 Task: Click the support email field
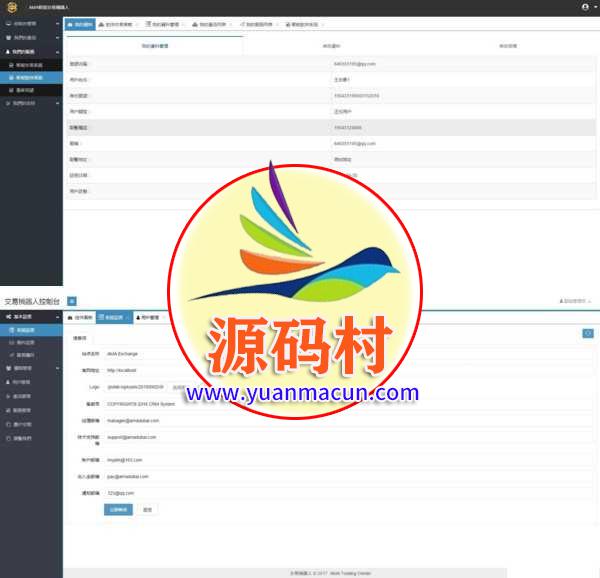(x=348, y=437)
